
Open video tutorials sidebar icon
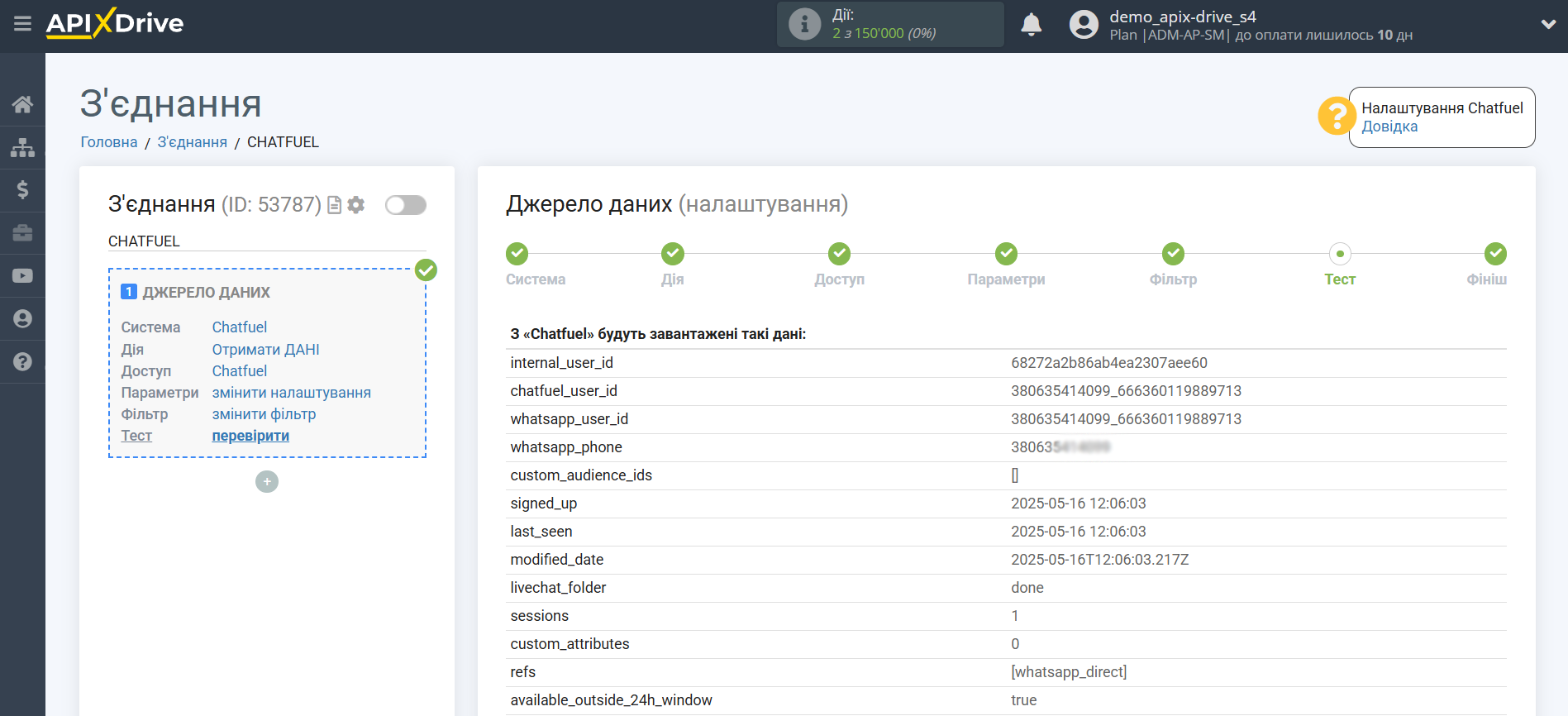[x=22, y=276]
